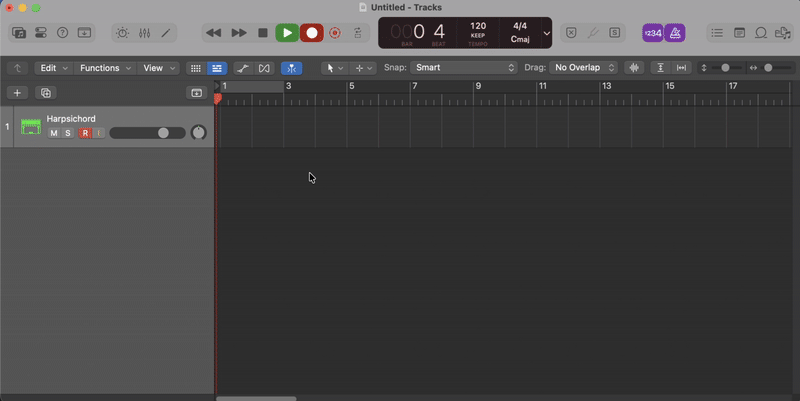This screenshot has width=800, height=401.
Task: Toggle record enable on Harpsichord
Action: pos(85,133)
